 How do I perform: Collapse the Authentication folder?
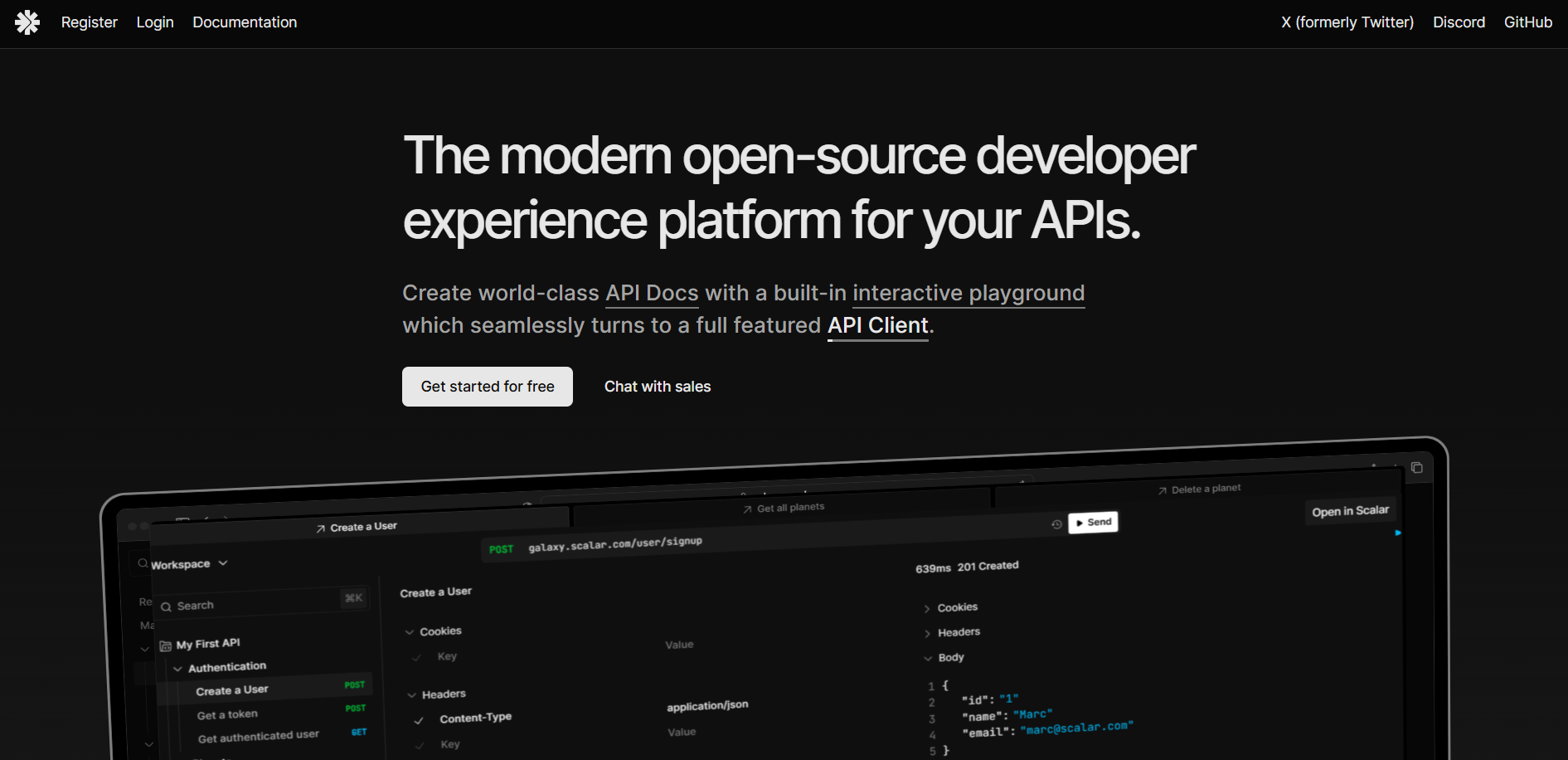(x=177, y=669)
